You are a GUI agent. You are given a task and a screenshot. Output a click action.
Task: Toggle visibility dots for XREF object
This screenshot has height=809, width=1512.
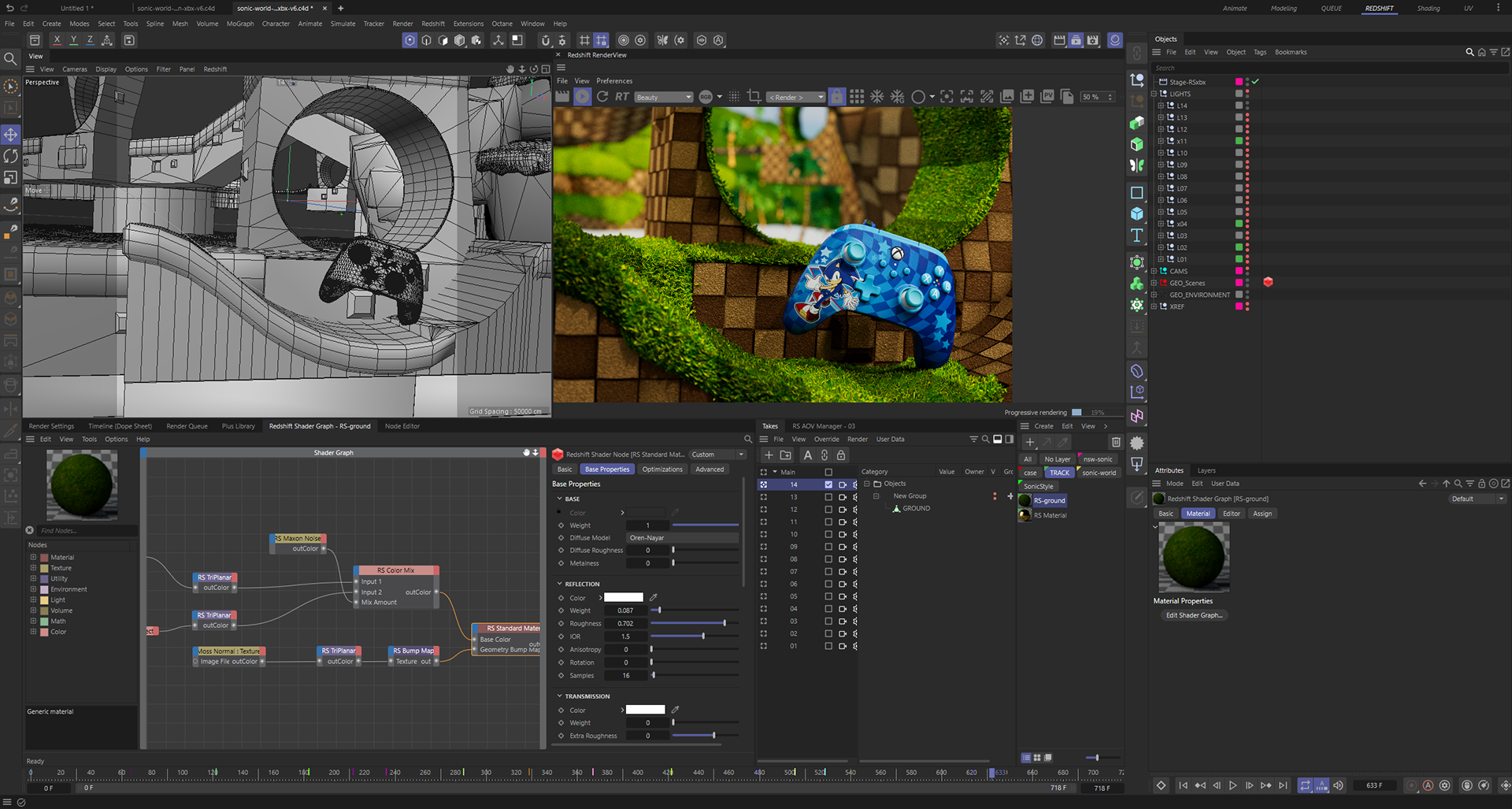click(1247, 306)
